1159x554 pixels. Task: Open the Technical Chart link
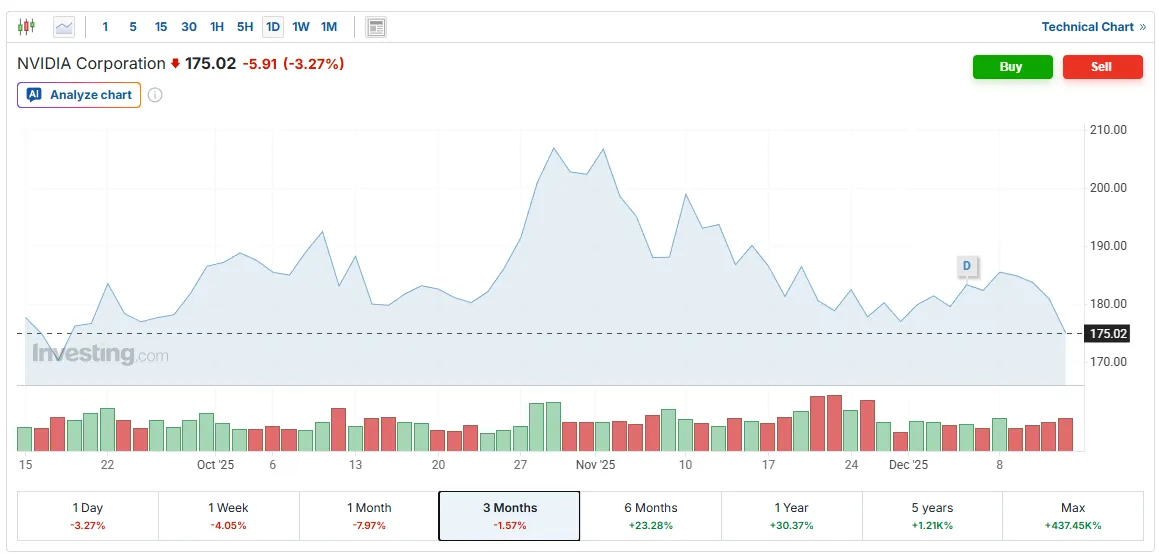tap(1093, 27)
